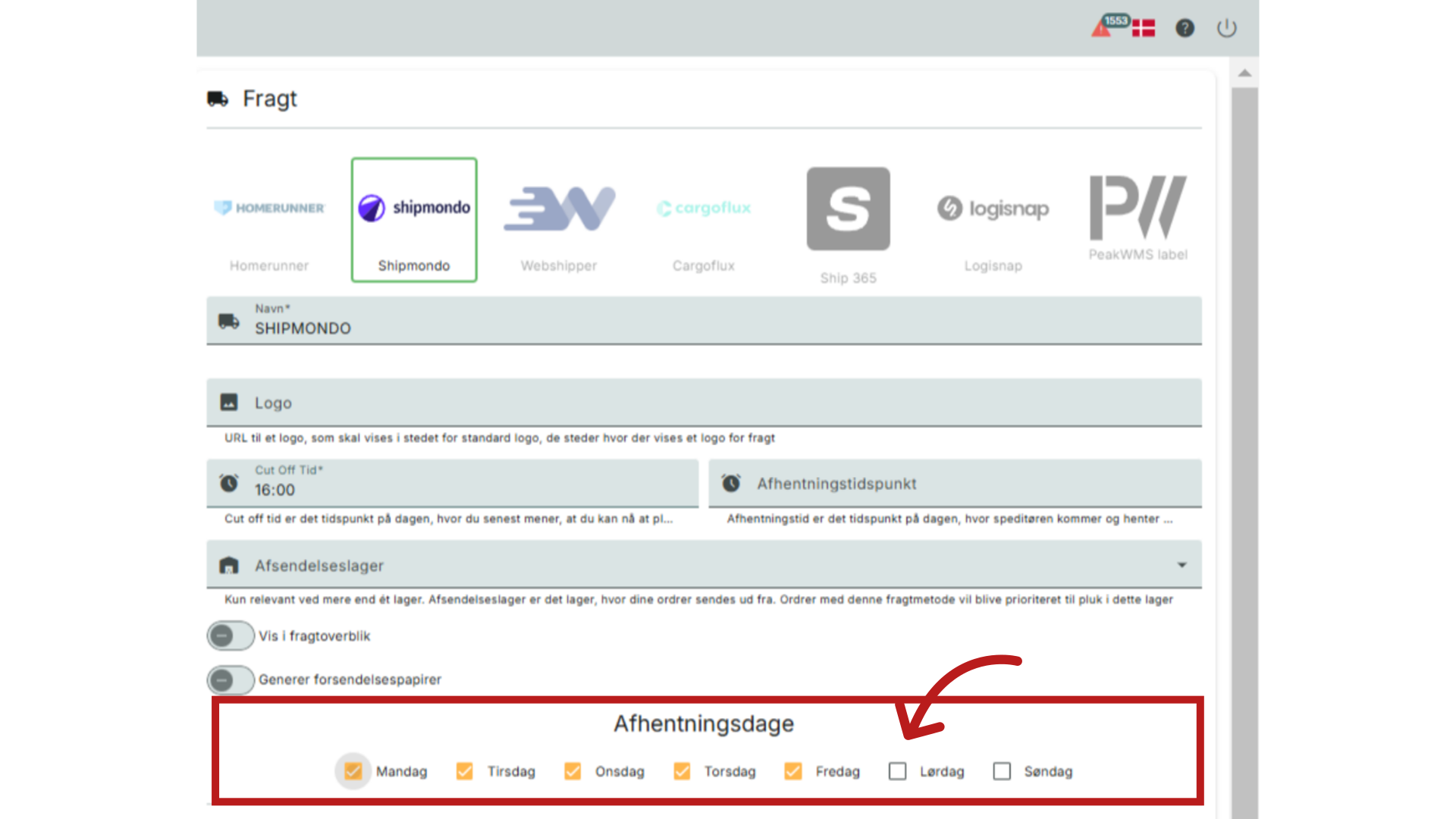Enable the Vis i fragtoverblik toggle
1456x819 pixels.
[x=231, y=635]
